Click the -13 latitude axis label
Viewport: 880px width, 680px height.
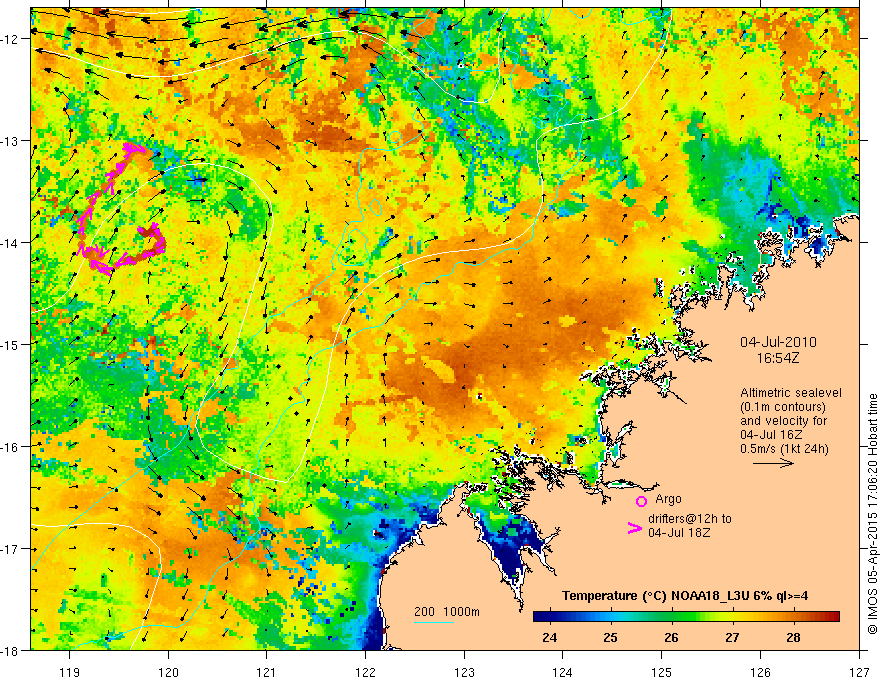tap(11, 140)
